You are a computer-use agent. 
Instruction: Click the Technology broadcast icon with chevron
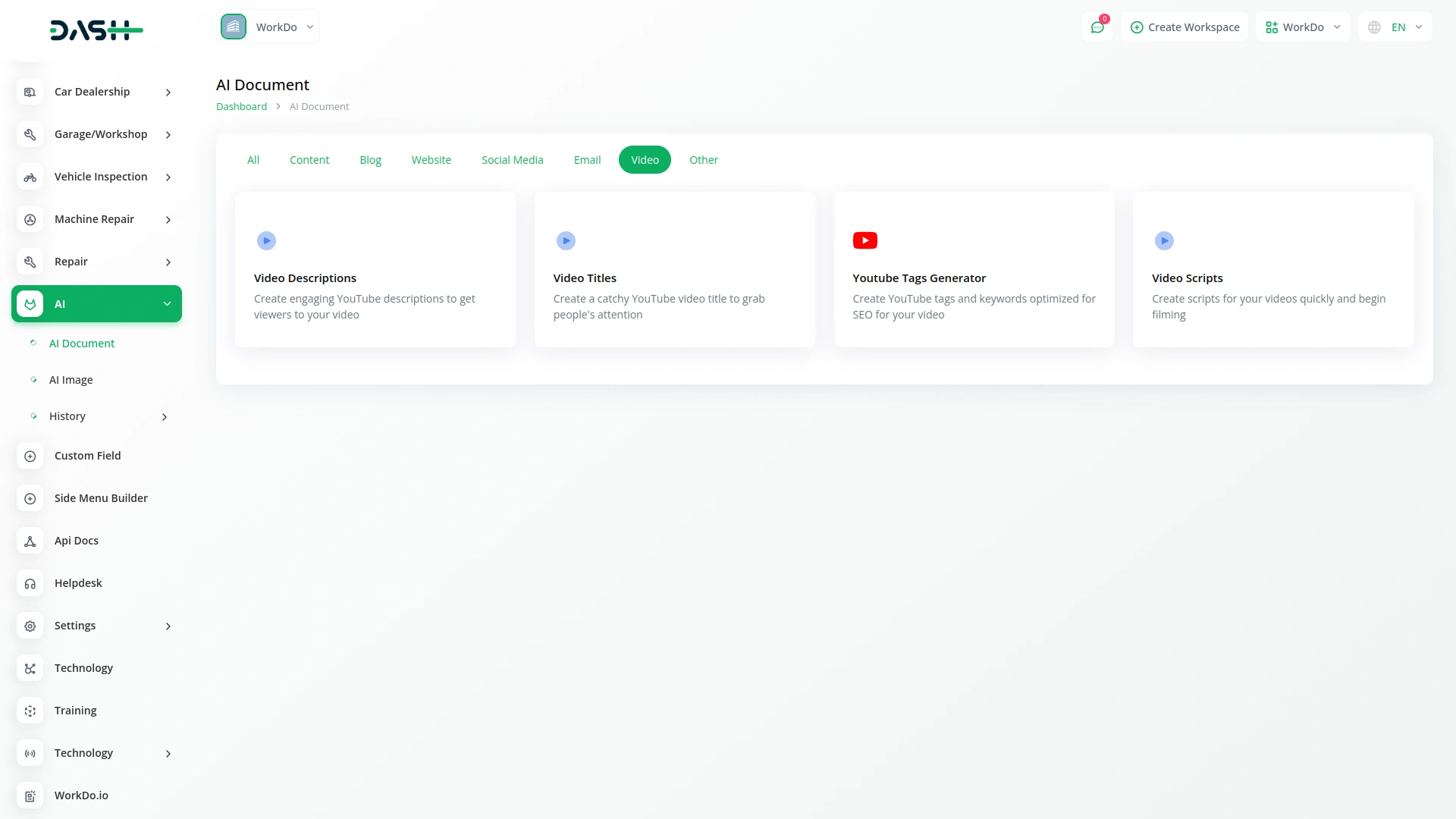click(x=30, y=753)
